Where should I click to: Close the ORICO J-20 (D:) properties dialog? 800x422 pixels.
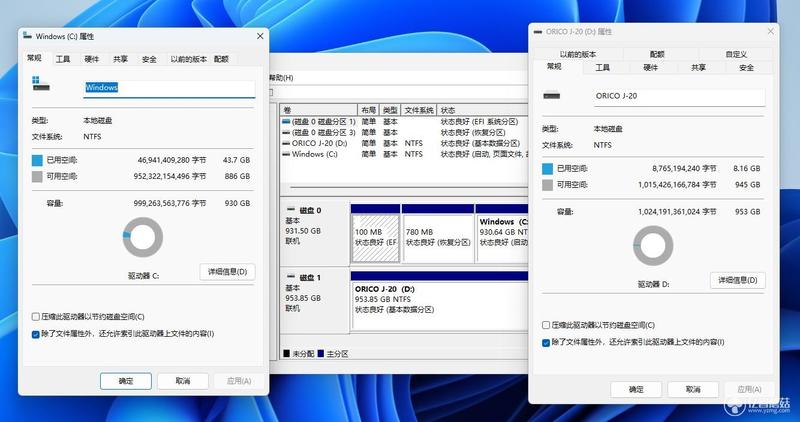tap(770, 32)
